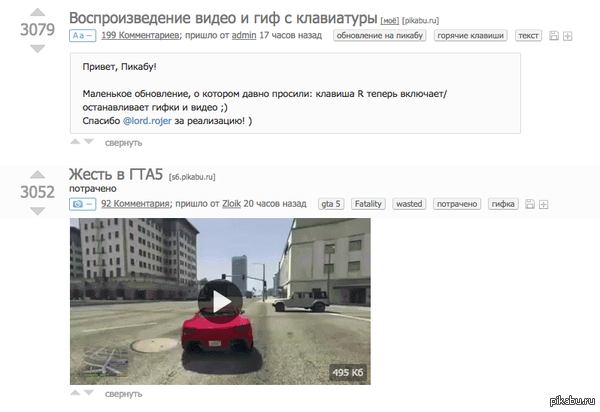Select tag 'обновление на пикабу'

(380, 36)
